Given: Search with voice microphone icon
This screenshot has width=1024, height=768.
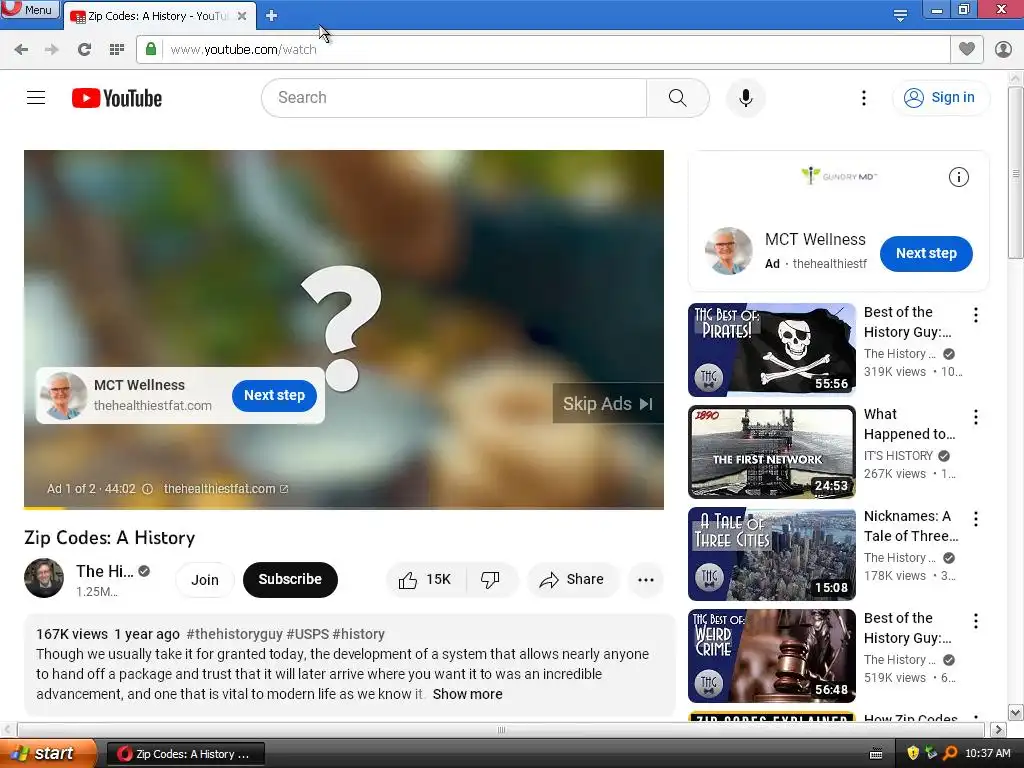Looking at the screenshot, I should coord(746,98).
